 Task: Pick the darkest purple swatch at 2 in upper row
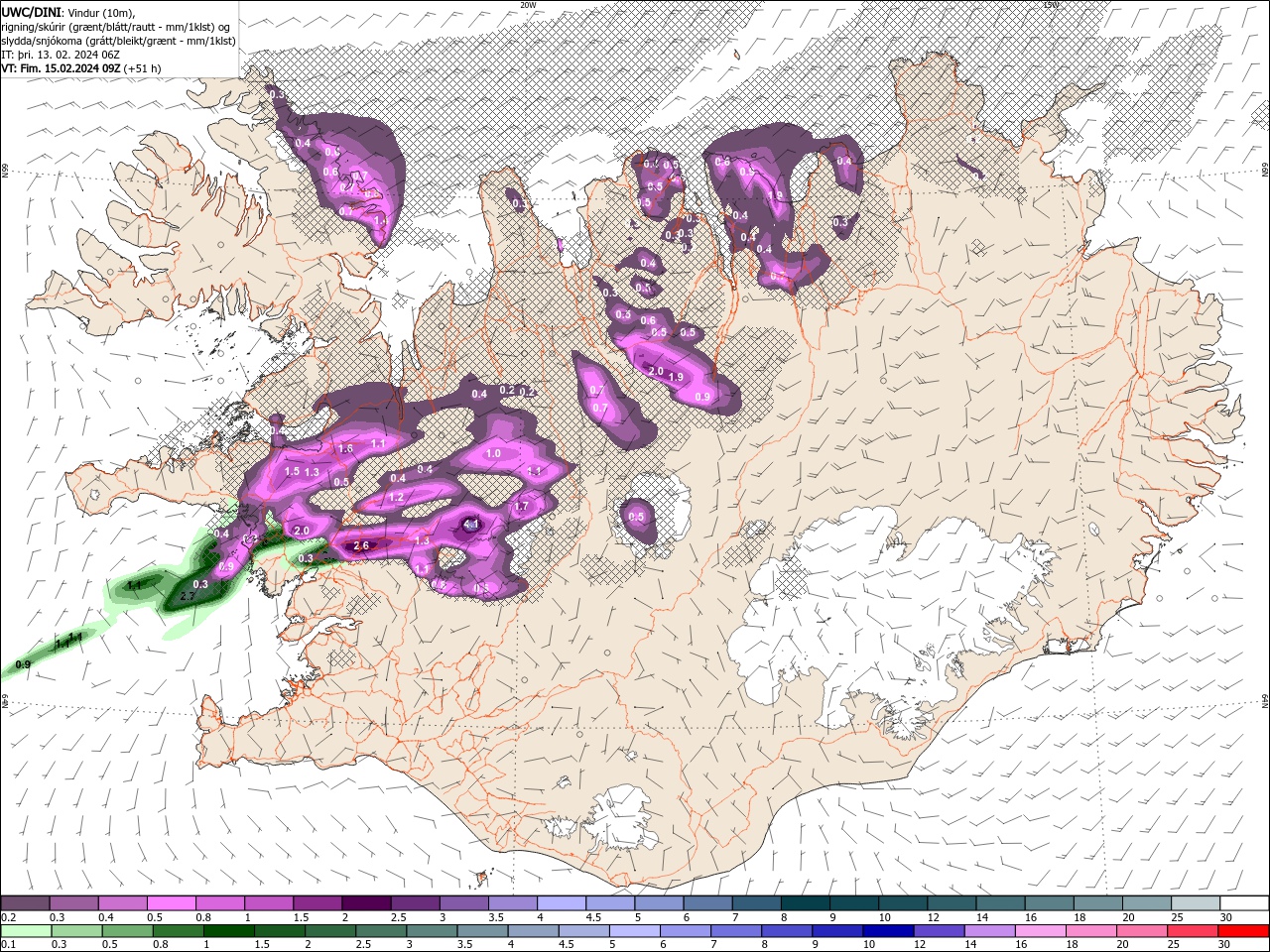[x=365, y=902]
